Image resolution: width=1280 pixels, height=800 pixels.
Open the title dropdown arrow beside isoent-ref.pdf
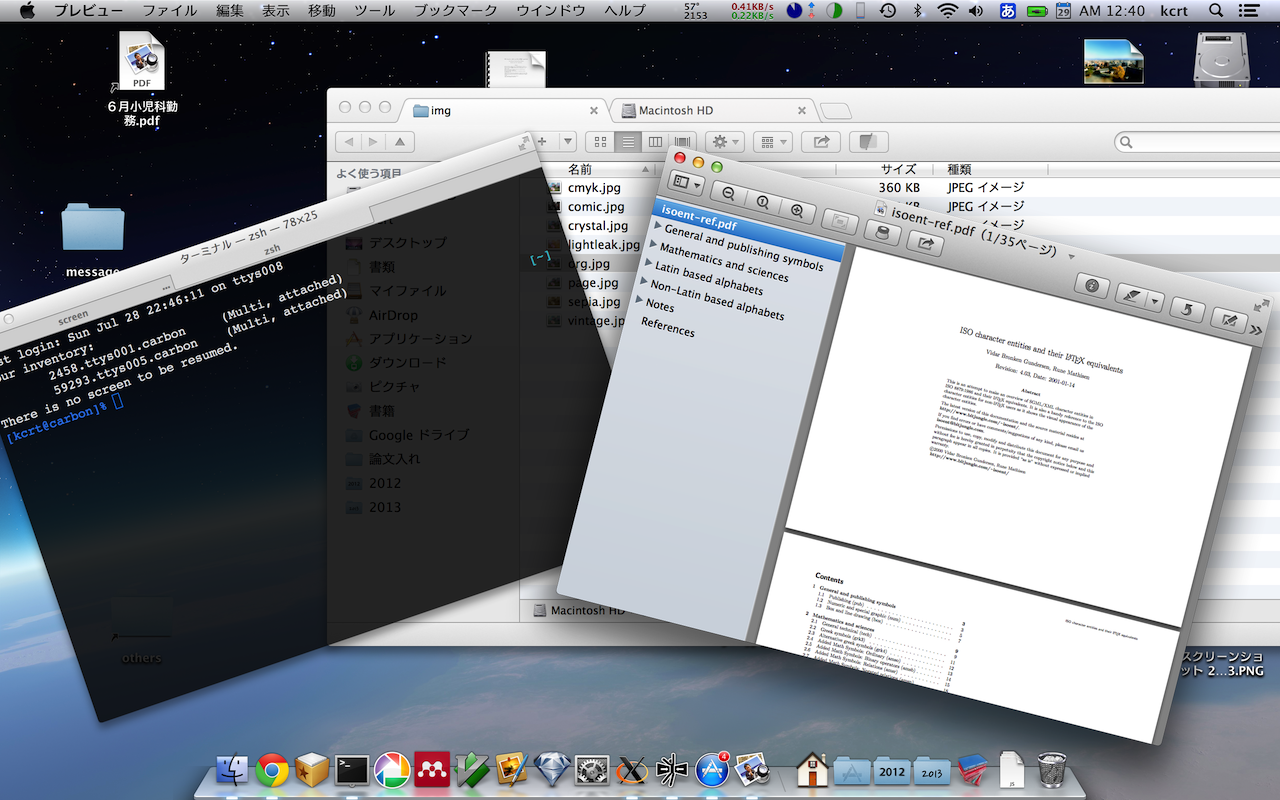(1071, 256)
